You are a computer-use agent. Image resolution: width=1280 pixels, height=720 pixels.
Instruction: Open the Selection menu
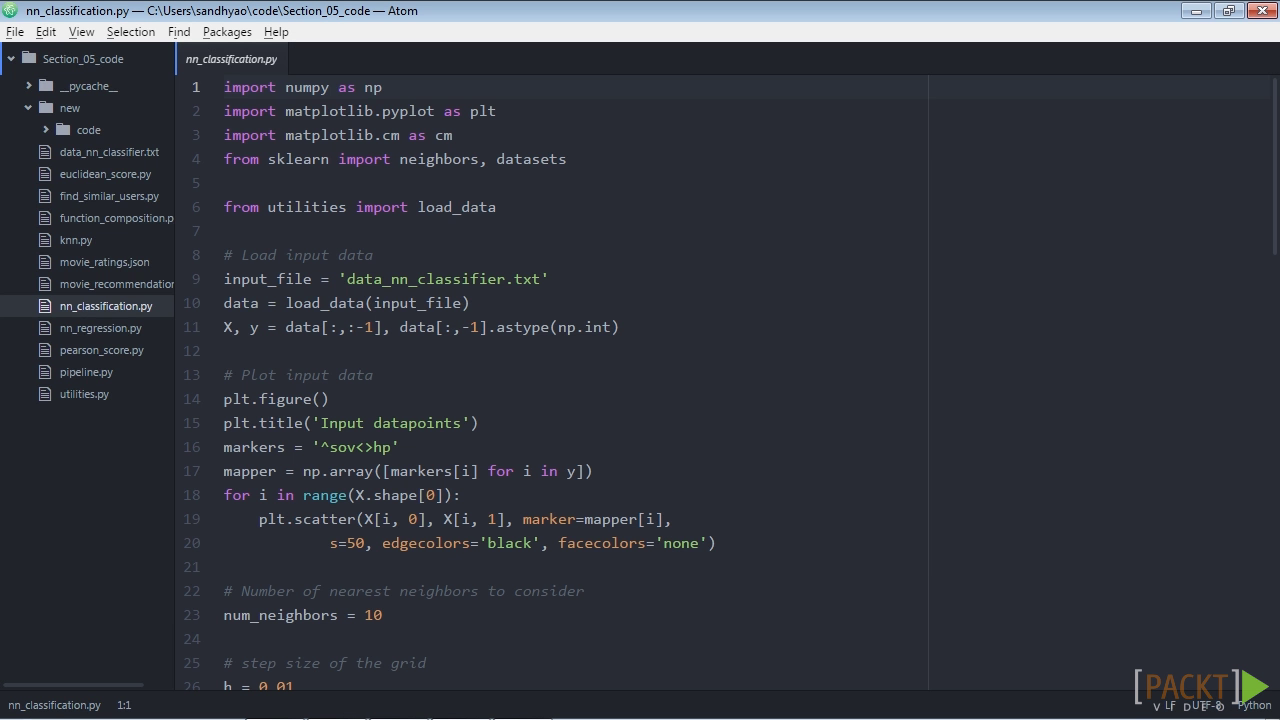tap(131, 32)
